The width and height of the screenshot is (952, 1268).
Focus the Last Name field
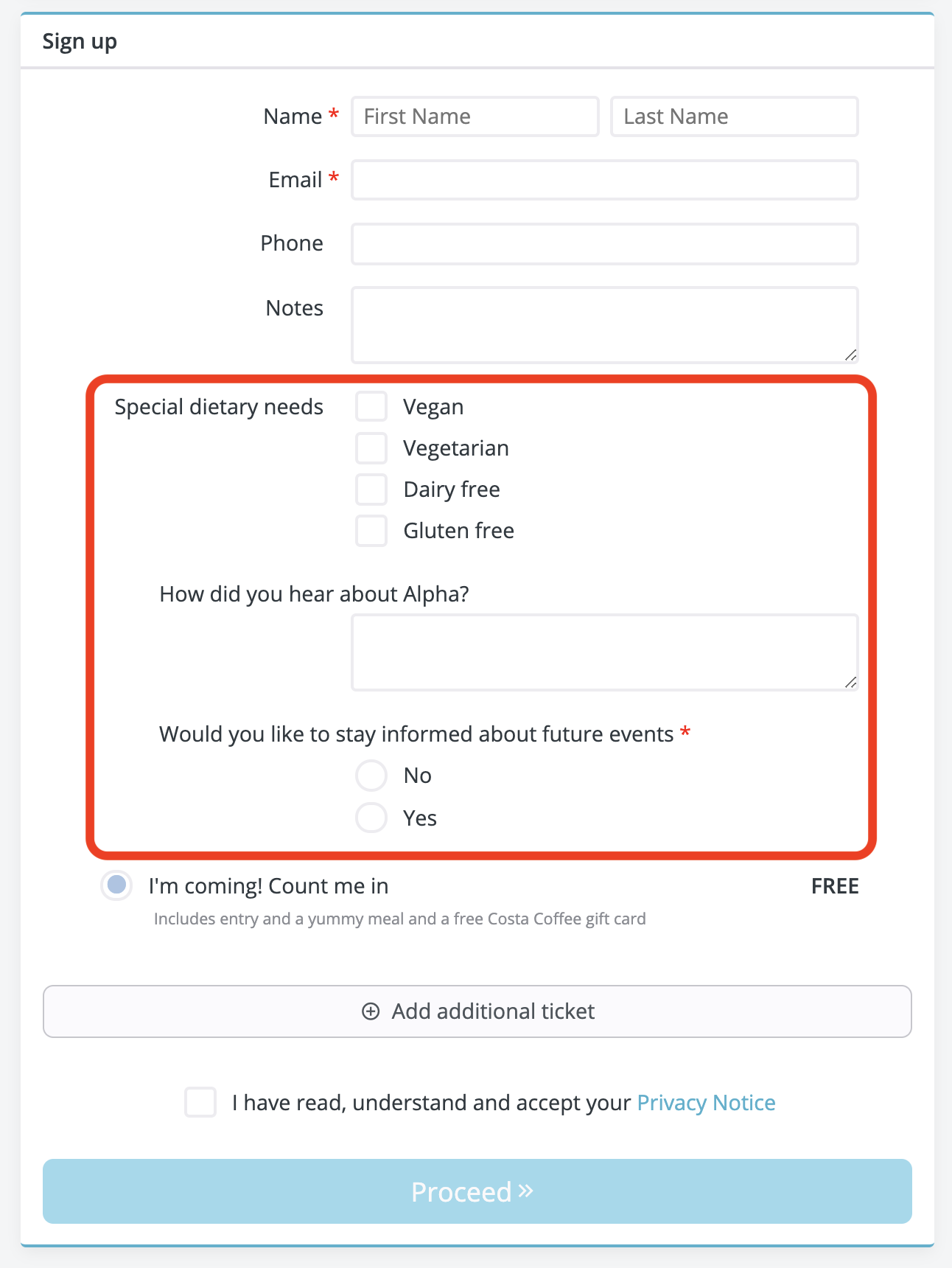pyautogui.click(x=735, y=116)
